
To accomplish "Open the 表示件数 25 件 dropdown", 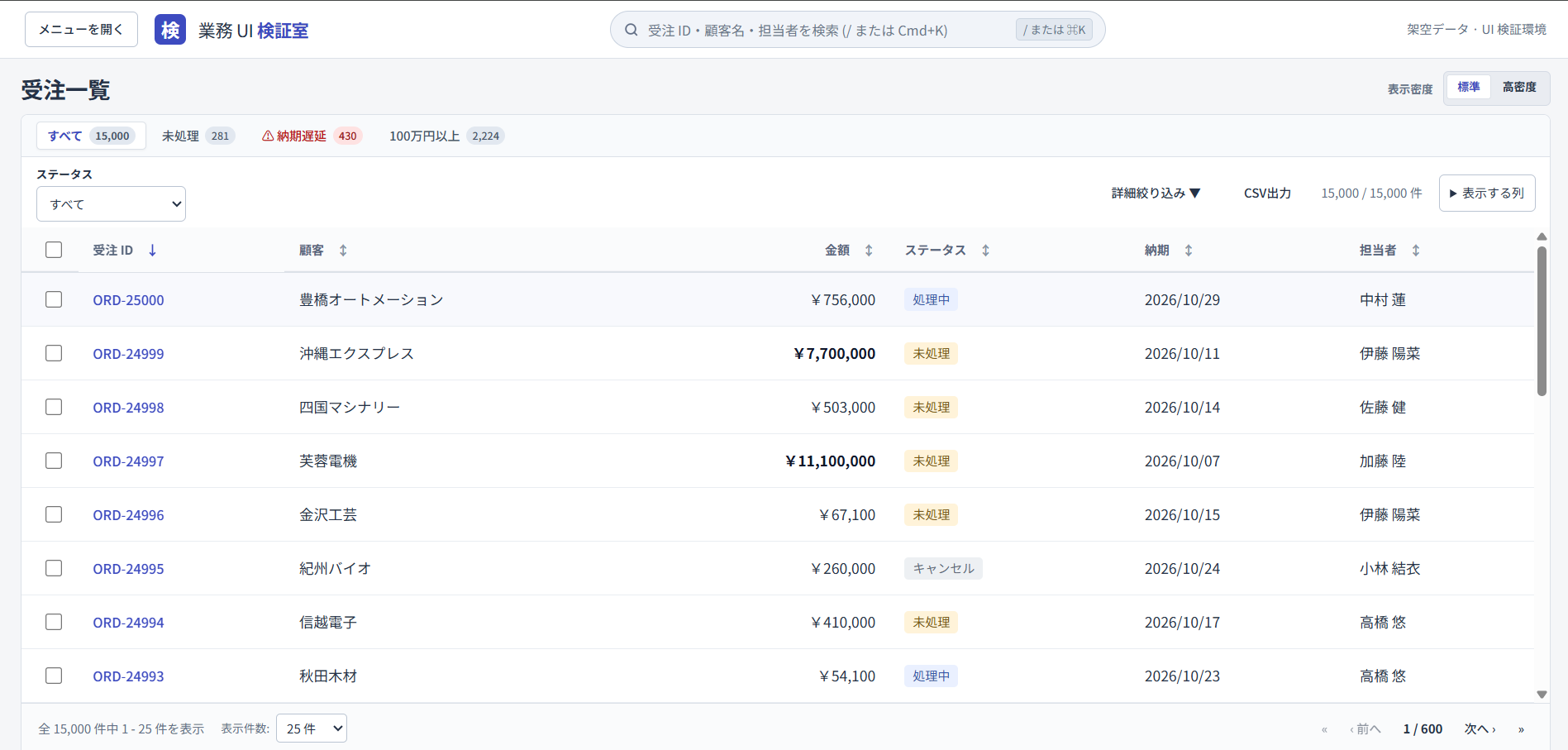I will [x=312, y=729].
